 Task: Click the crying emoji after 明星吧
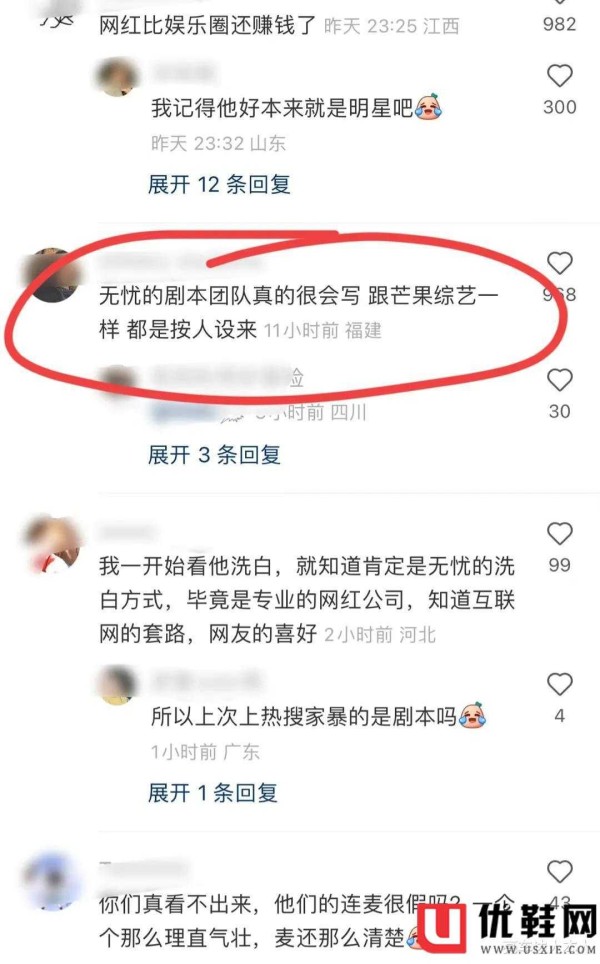[428, 107]
